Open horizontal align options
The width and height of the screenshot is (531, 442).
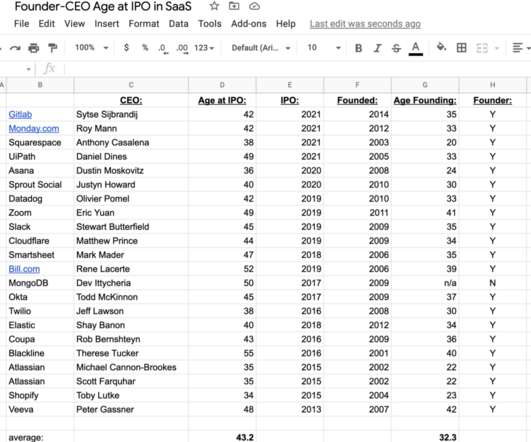pyautogui.click(x=521, y=48)
